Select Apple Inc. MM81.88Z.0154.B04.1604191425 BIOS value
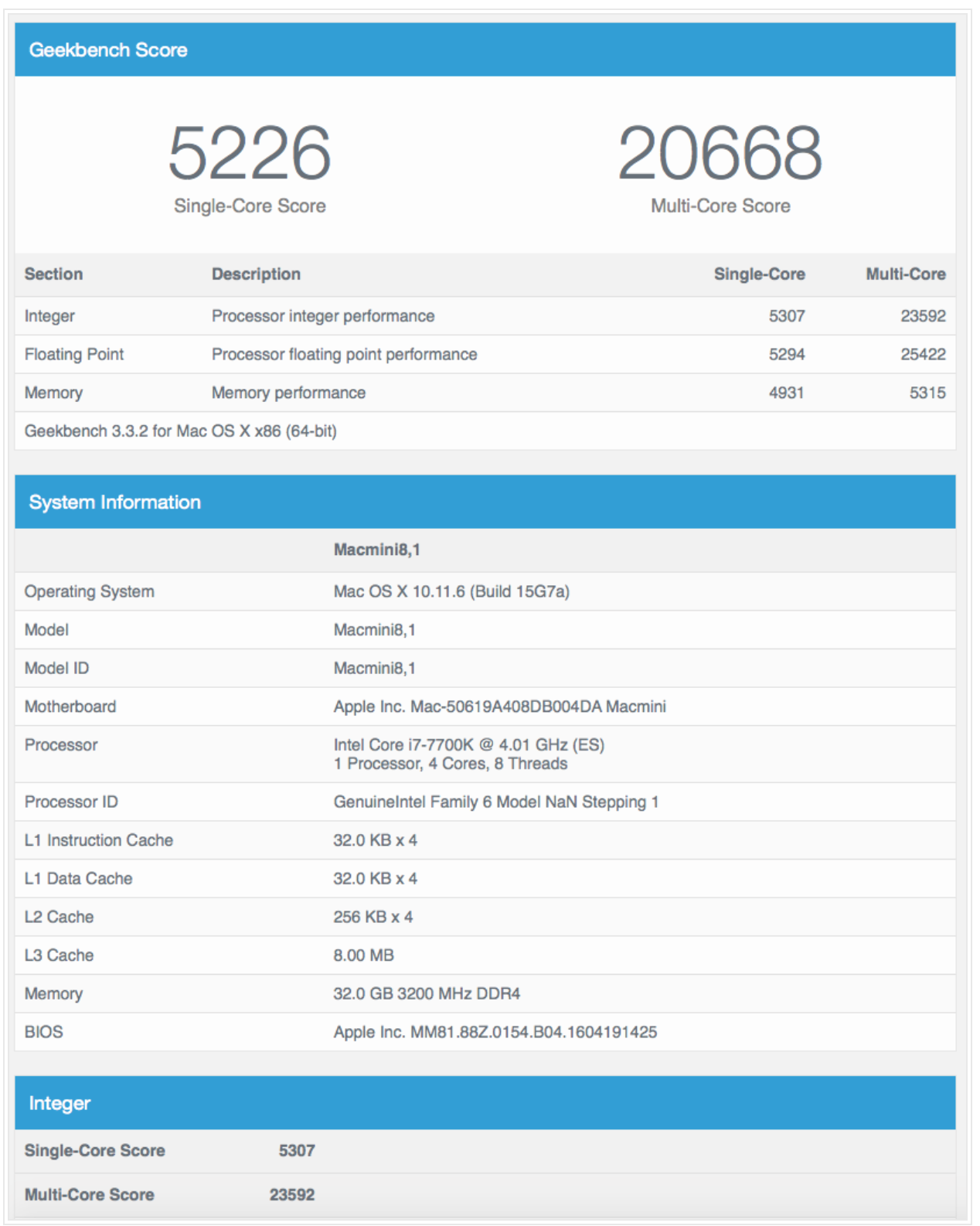The width and height of the screenshot is (980, 1226). pos(495,1032)
